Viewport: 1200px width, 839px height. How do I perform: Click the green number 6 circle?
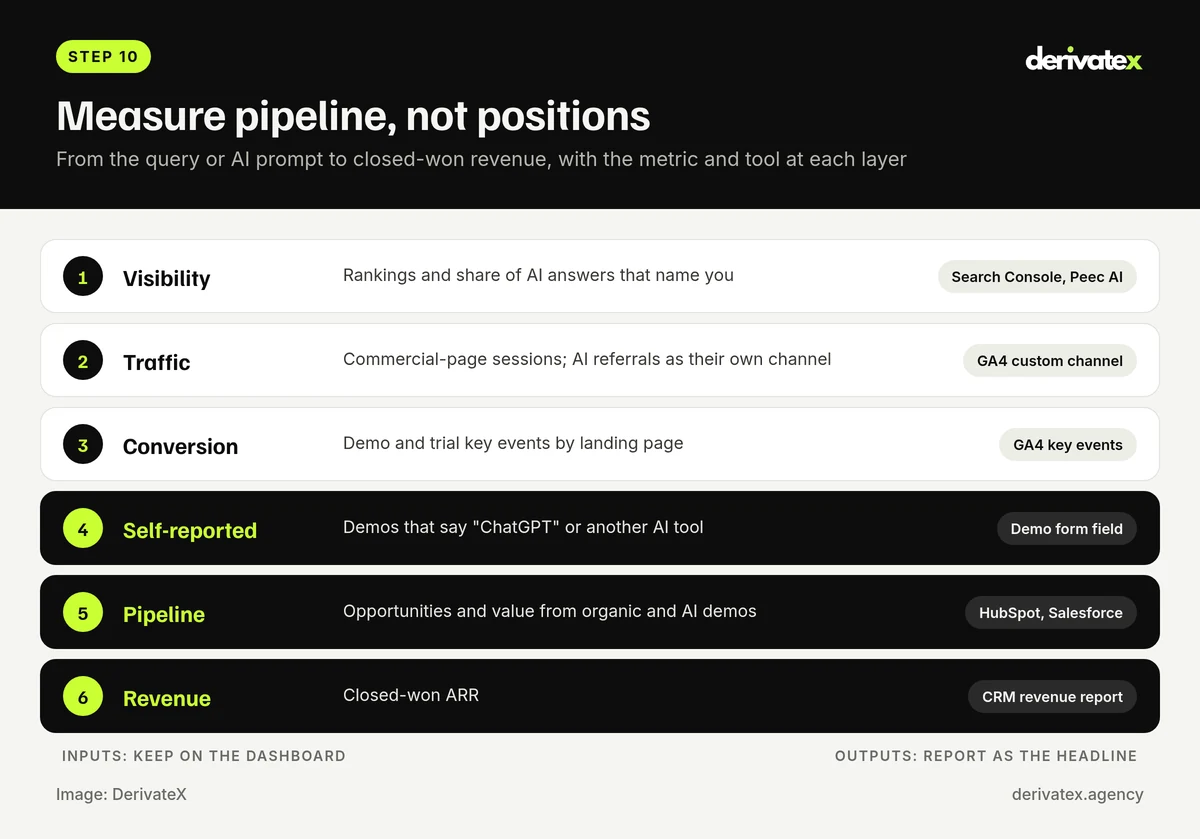click(x=83, y=697)
